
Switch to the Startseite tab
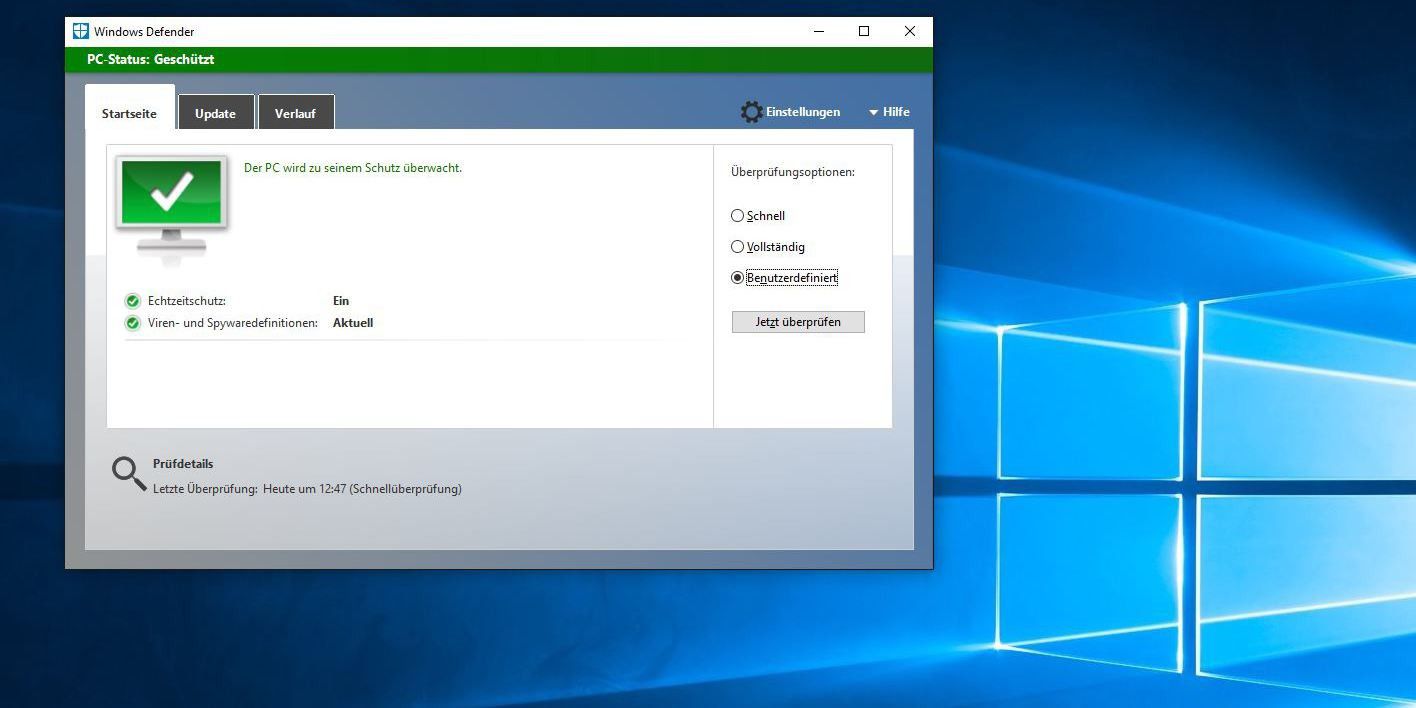pos(129,108)
